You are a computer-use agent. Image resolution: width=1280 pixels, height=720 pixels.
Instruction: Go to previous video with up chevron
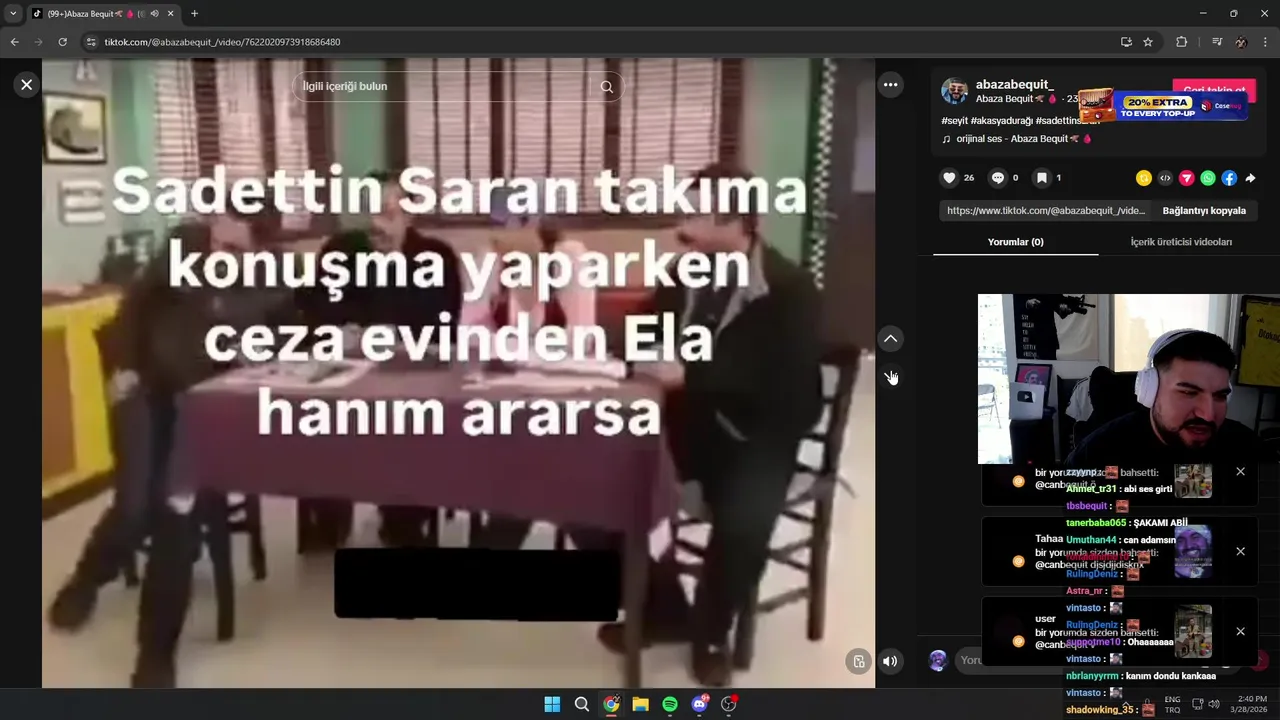[x=890, y=339]
